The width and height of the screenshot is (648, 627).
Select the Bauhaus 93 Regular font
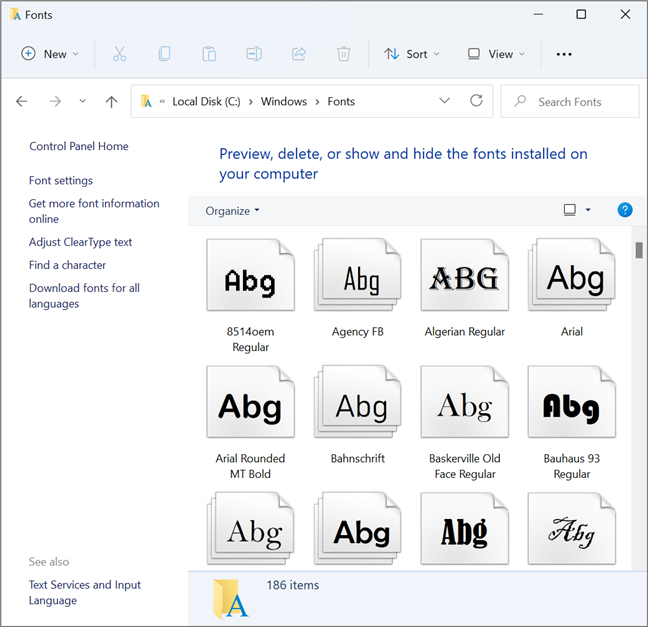point(572,422)
